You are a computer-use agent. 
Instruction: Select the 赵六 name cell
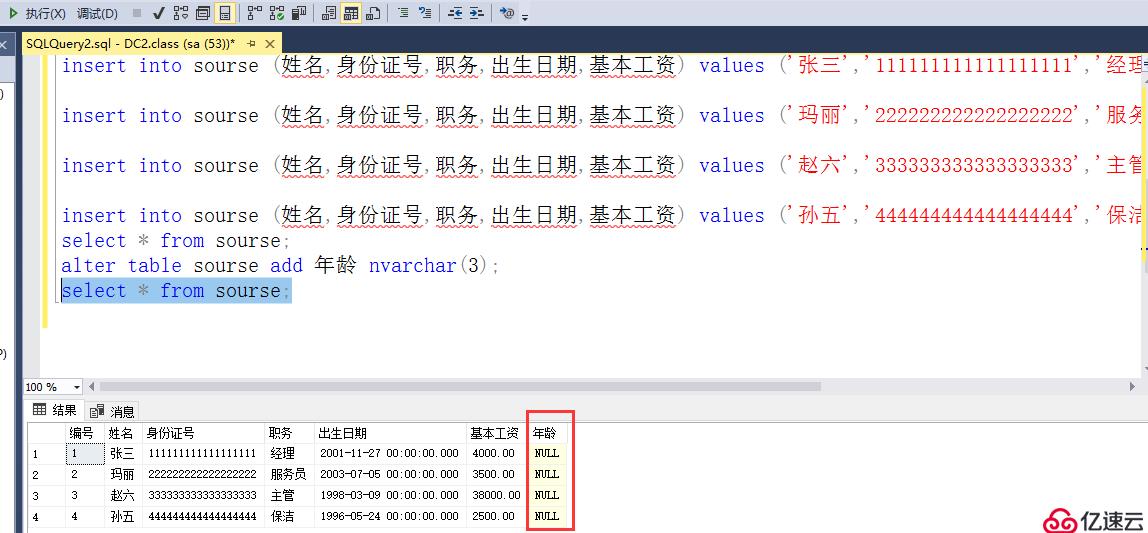(x=124, y=495)
